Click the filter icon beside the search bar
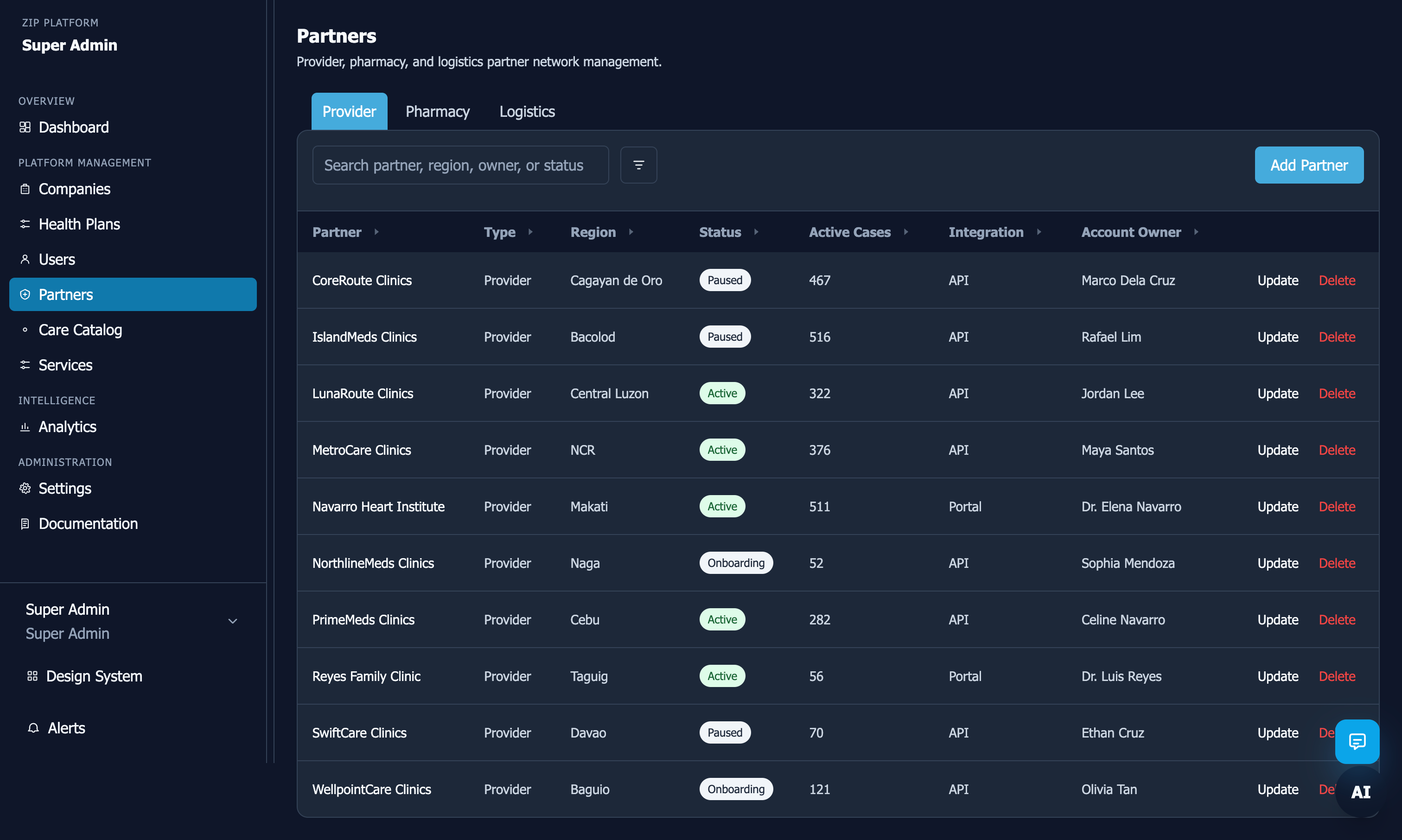 [638, 165]
